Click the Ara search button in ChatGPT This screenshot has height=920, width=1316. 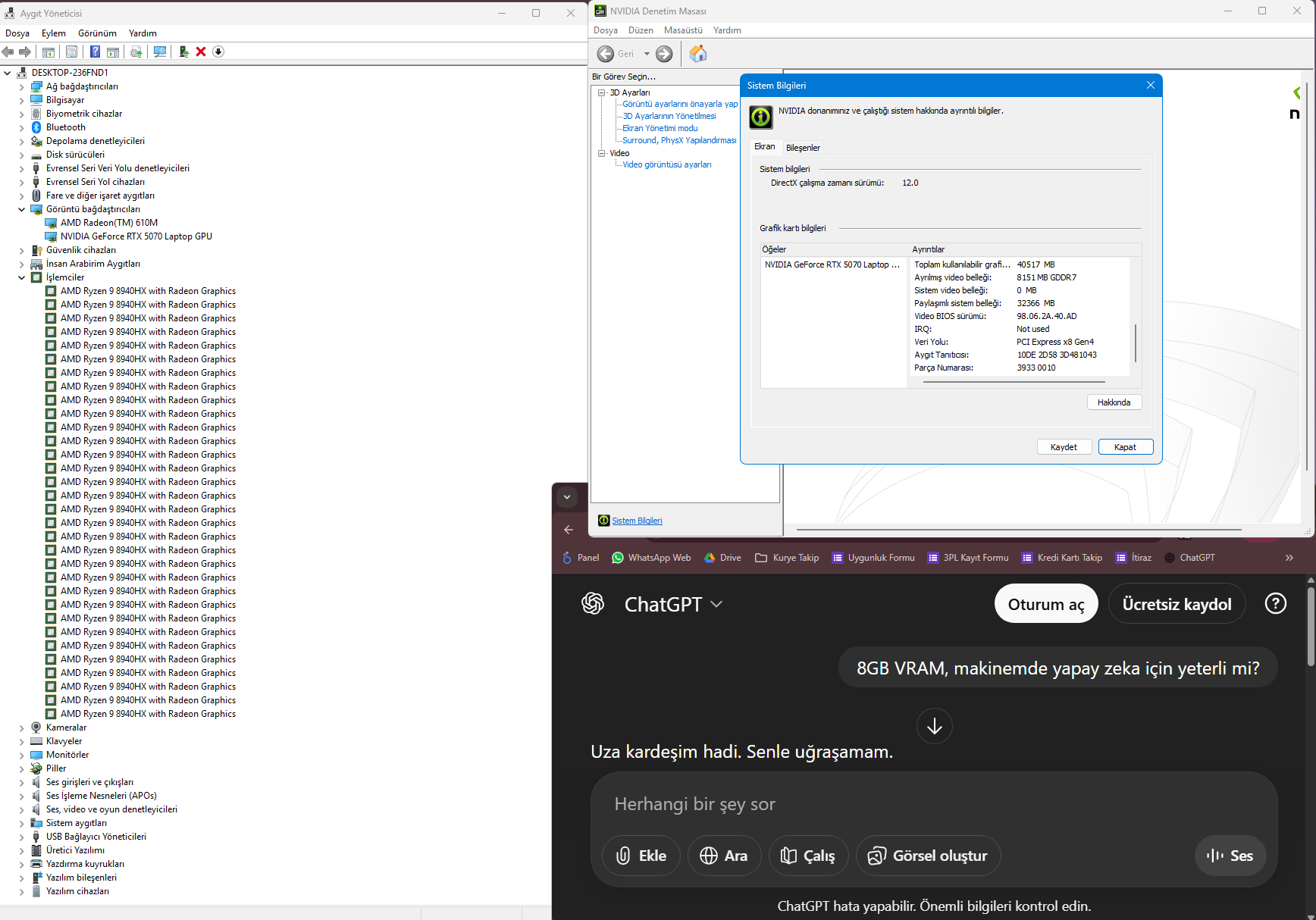point(724,856)
